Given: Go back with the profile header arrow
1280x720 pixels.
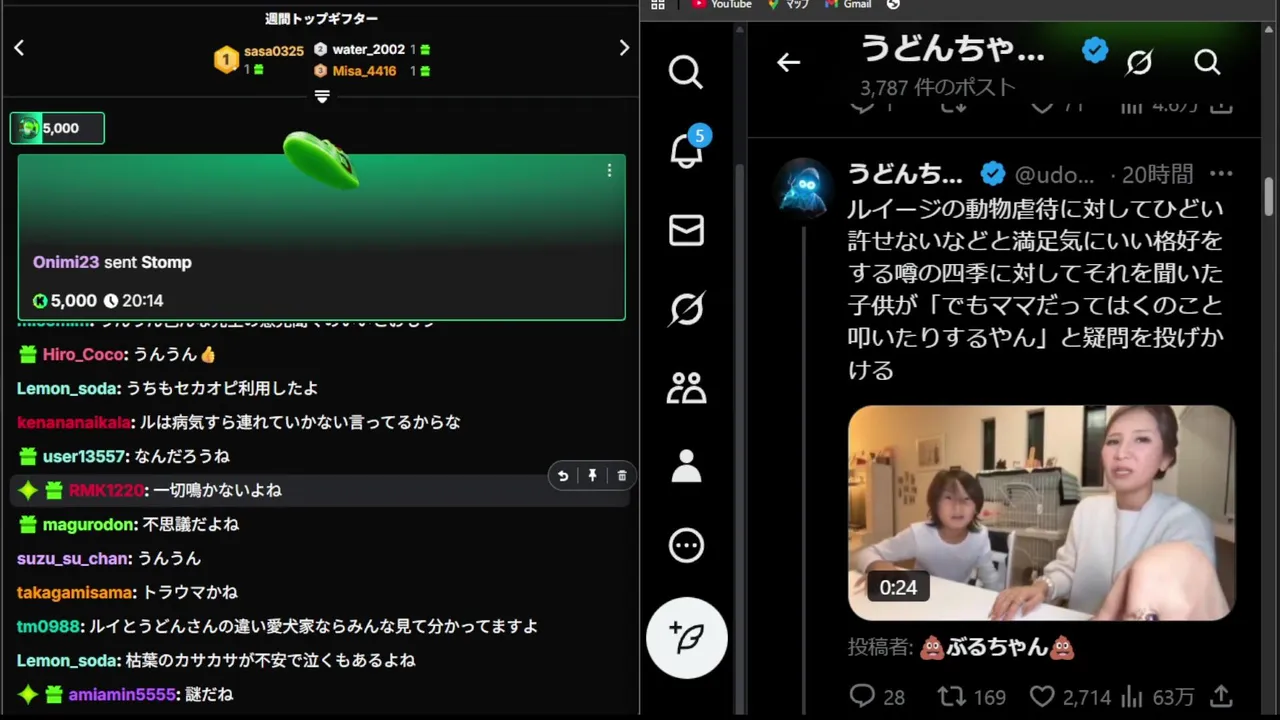Looking at the screenshot, I should [x=788, y=63].
